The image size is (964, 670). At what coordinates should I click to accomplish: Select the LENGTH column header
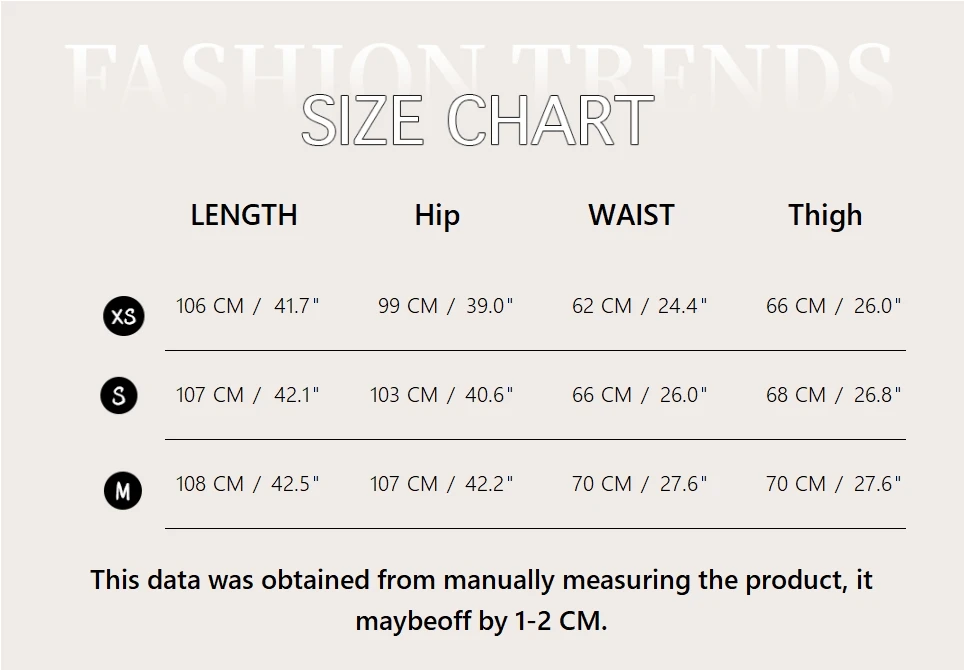244,215
